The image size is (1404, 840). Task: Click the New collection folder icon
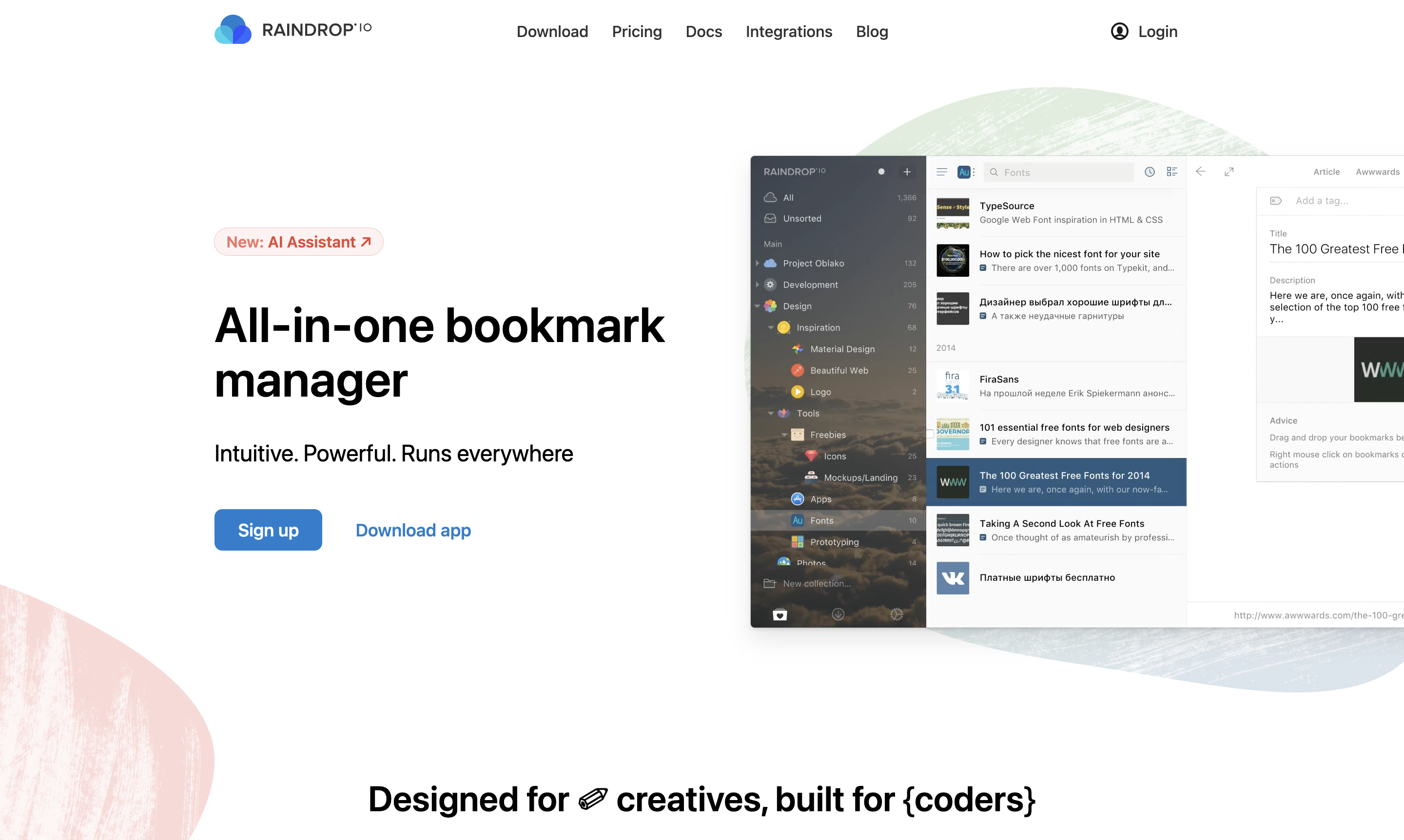click(x=770, y=584)
